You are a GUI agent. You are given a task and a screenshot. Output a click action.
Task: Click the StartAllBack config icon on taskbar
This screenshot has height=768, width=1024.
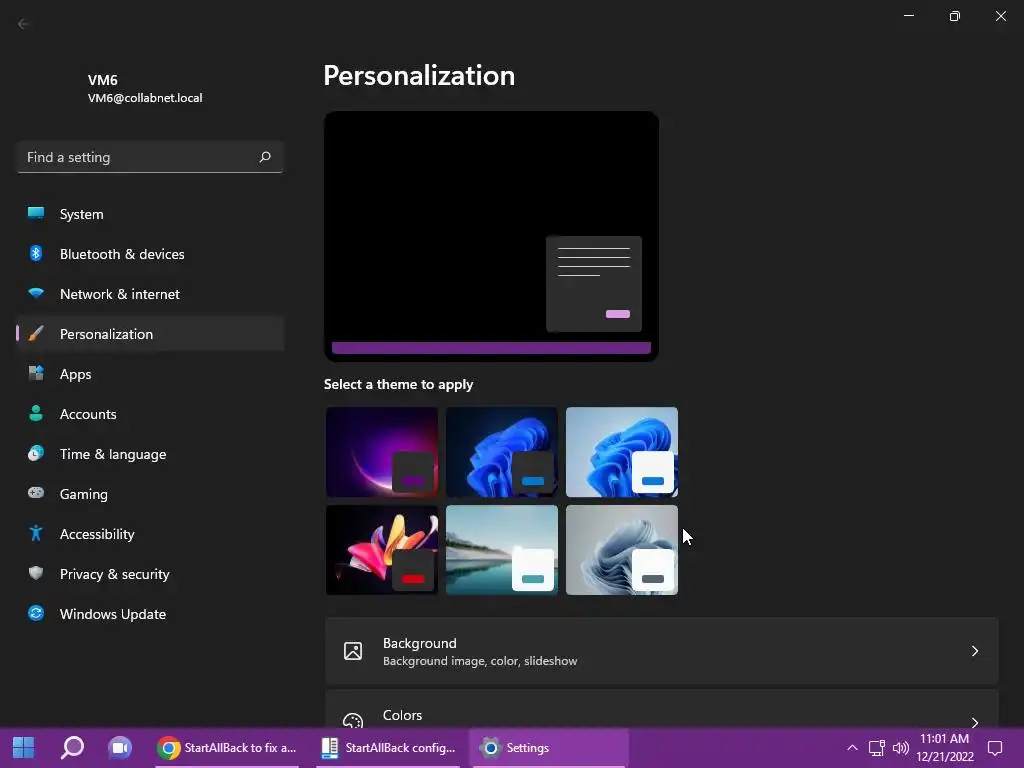point(330,748)
